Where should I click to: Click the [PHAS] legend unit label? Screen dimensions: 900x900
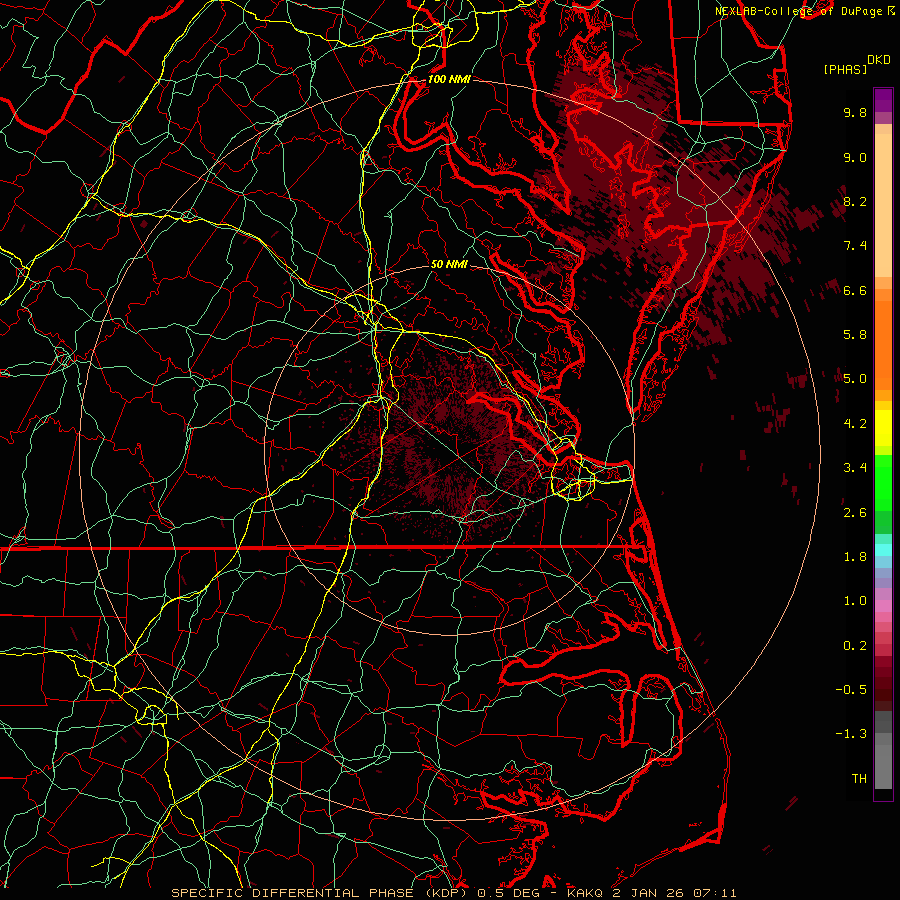point(845,69)
